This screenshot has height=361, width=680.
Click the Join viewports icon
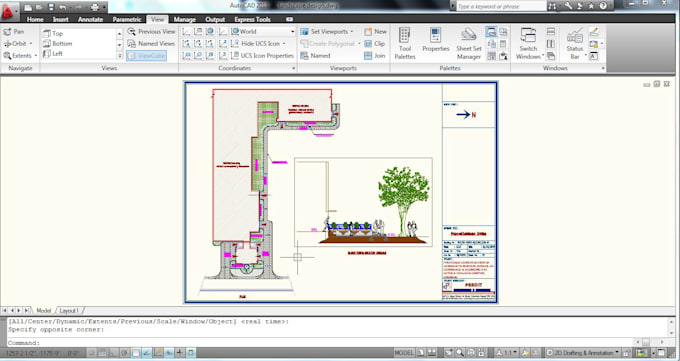[375, 56]
